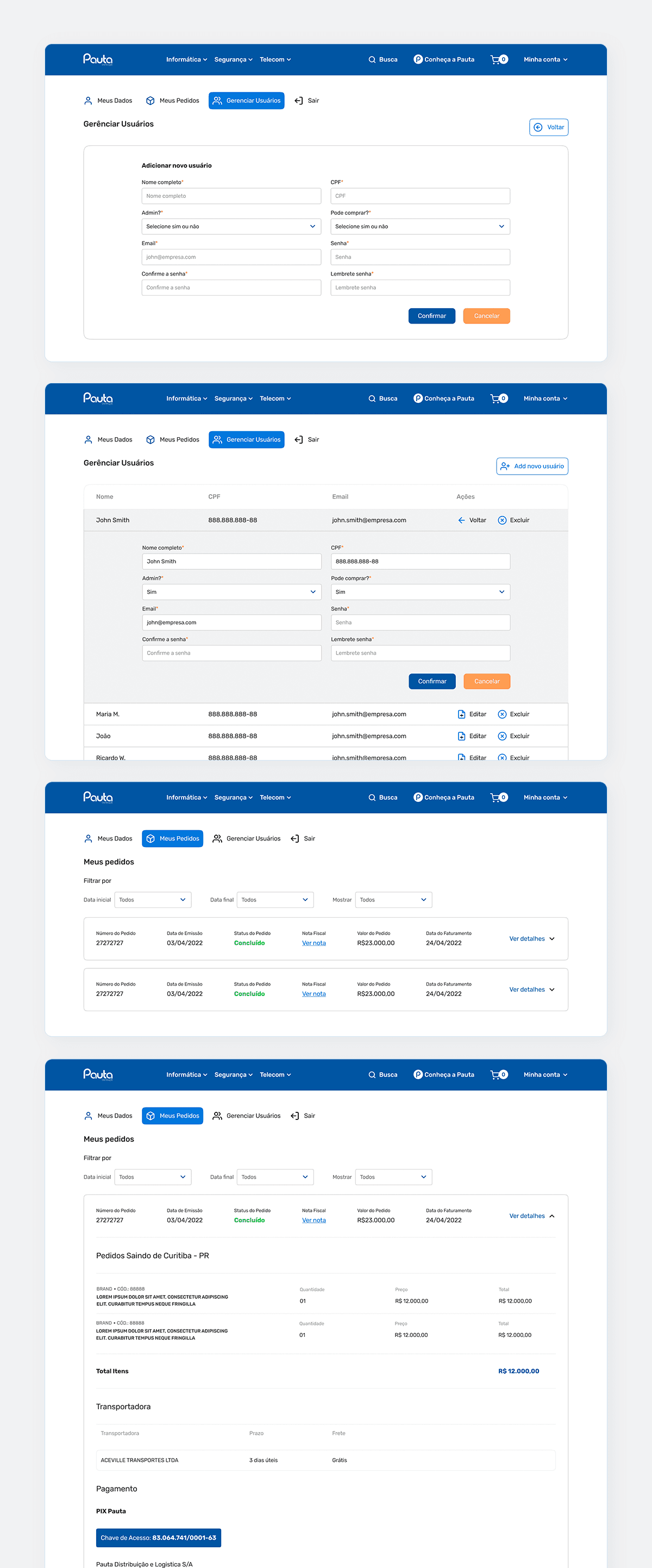
Task: Click the add-user icon in Add novo usuário
Action: point(505,466)
